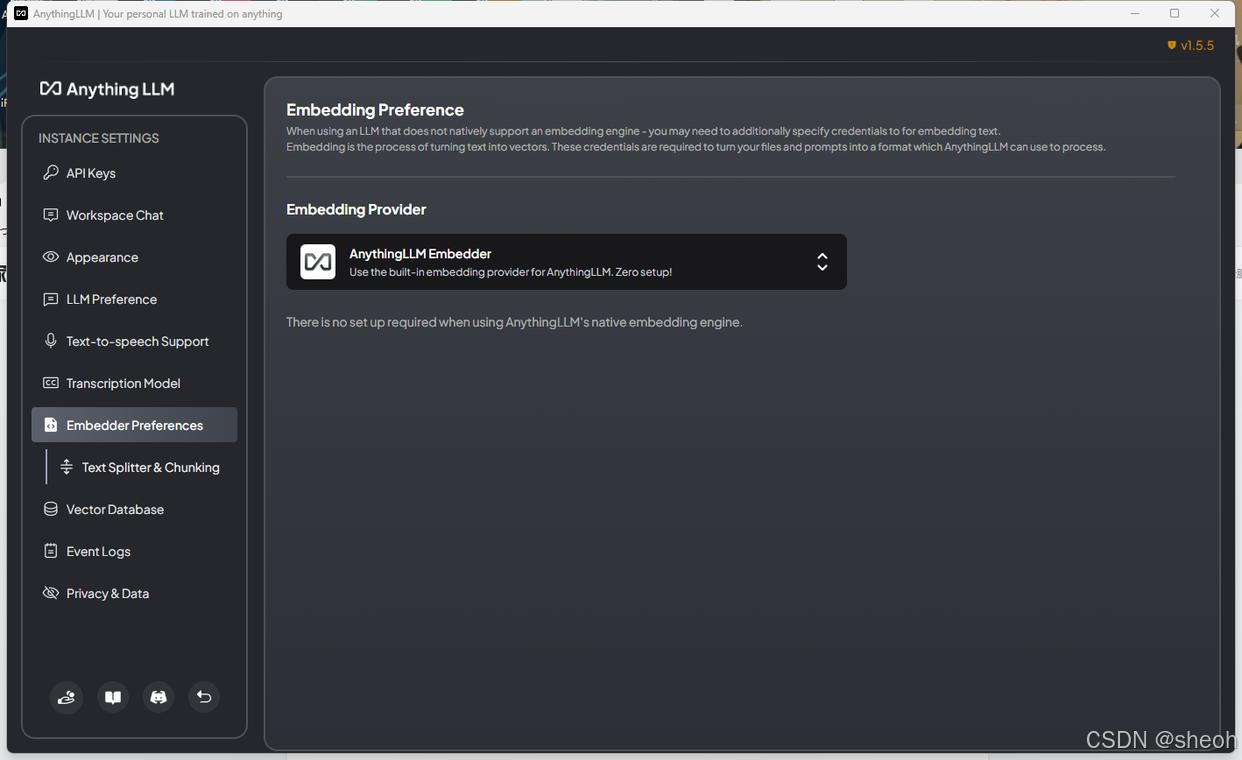Navigate to Transcription Model settings
The height and width of the screenshot is (760, 1242).
[134, 383]
